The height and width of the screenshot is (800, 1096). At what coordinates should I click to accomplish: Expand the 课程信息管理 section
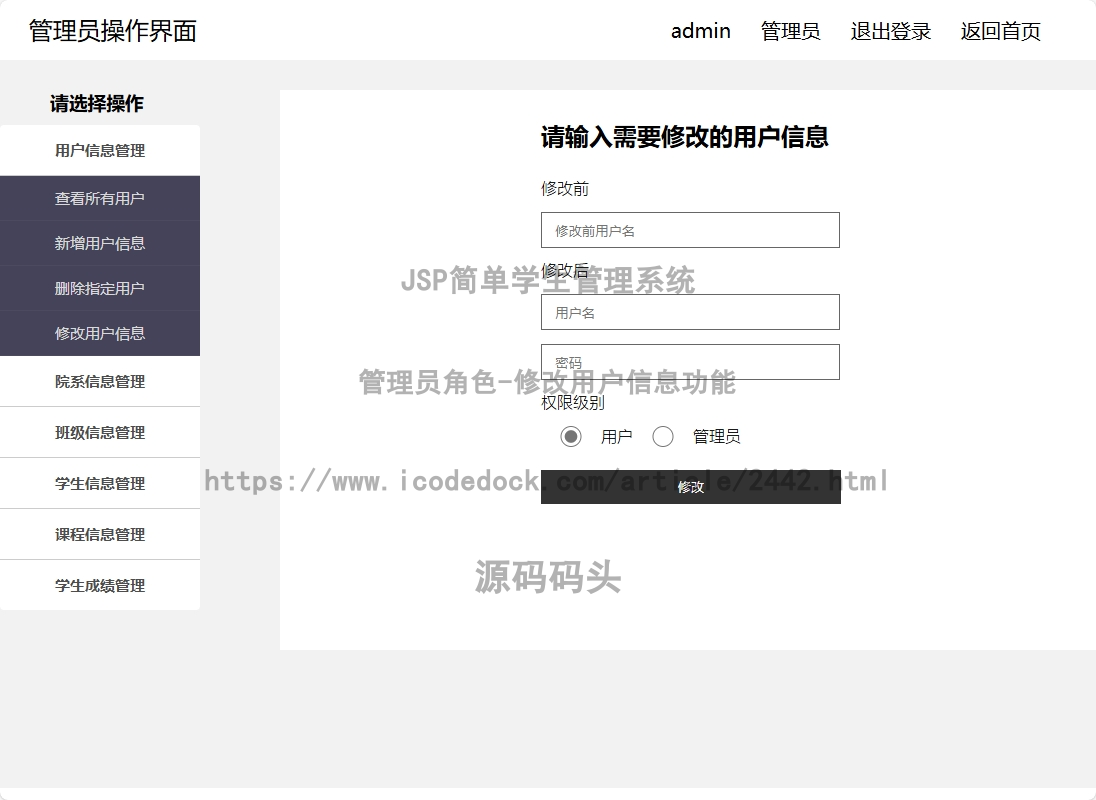tap(100, 534)
